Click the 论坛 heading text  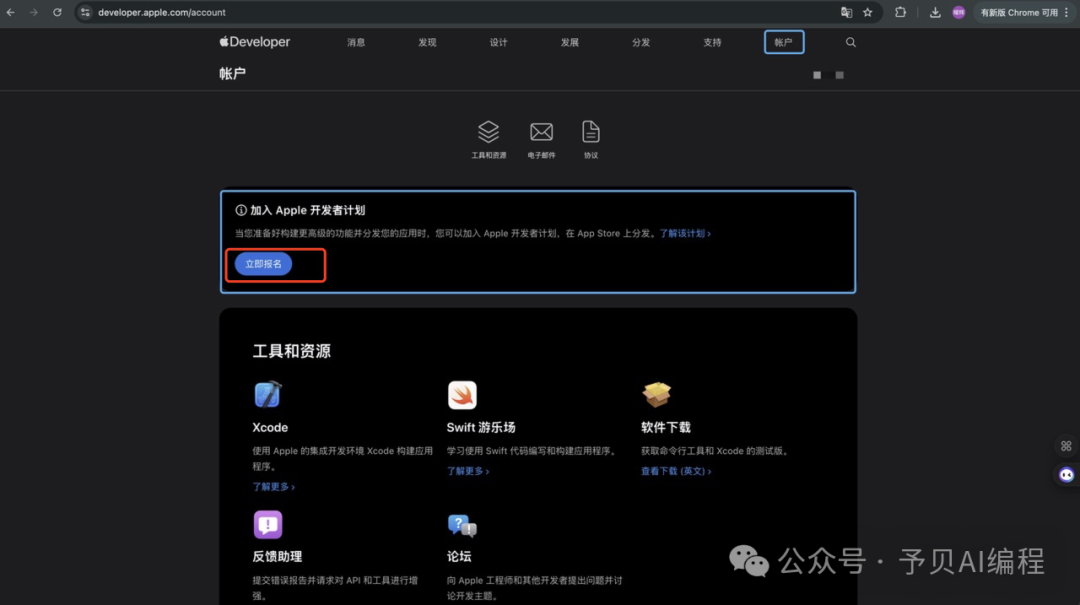point(459,556)
